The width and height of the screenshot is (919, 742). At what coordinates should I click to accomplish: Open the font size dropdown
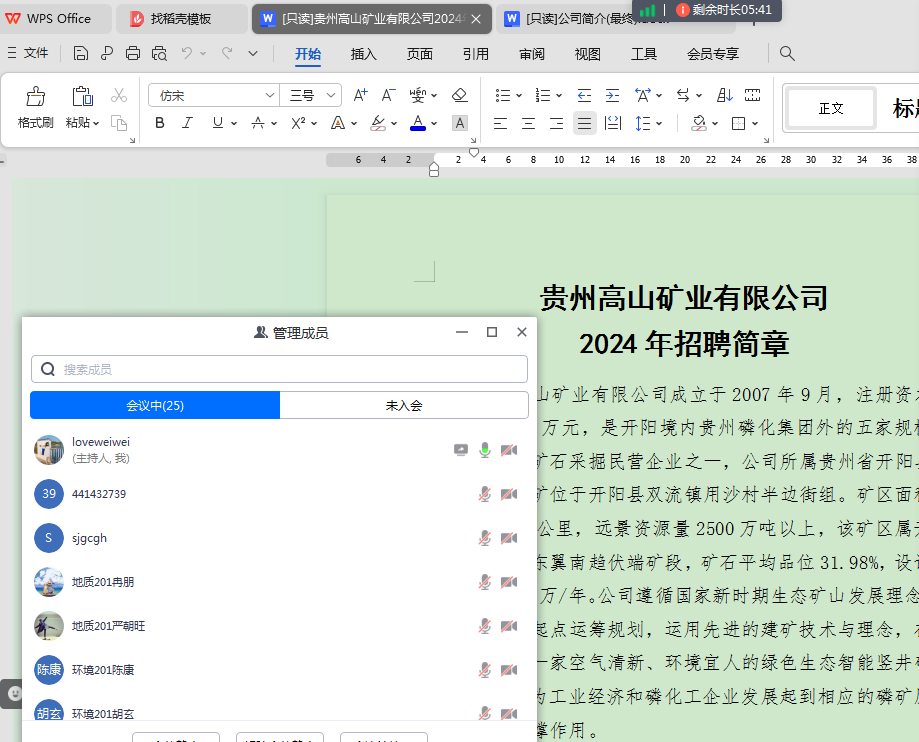pyautogui.click(x=331, y=95)
